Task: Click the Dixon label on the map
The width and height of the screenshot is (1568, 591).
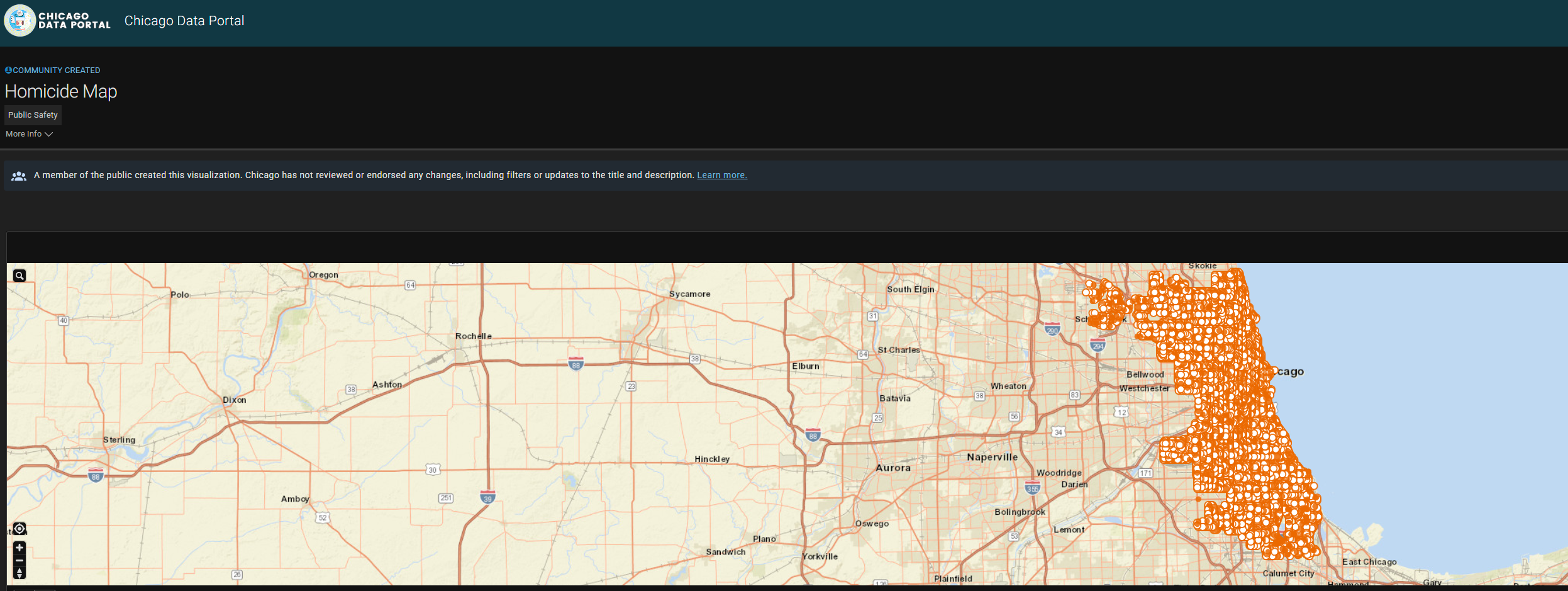Action: (x=235, y=400)
